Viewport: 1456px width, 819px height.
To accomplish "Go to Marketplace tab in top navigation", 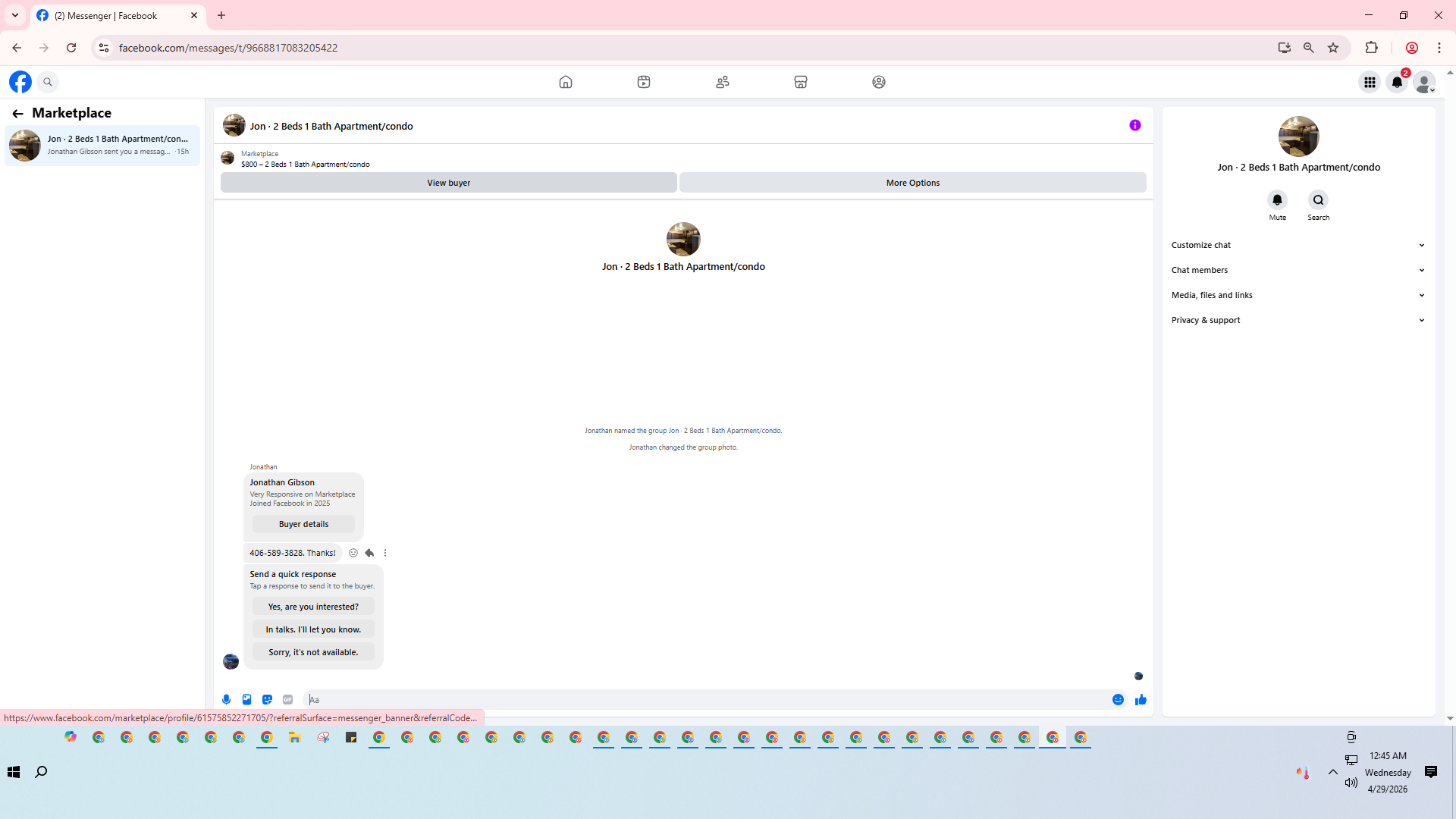I will 800,82.
